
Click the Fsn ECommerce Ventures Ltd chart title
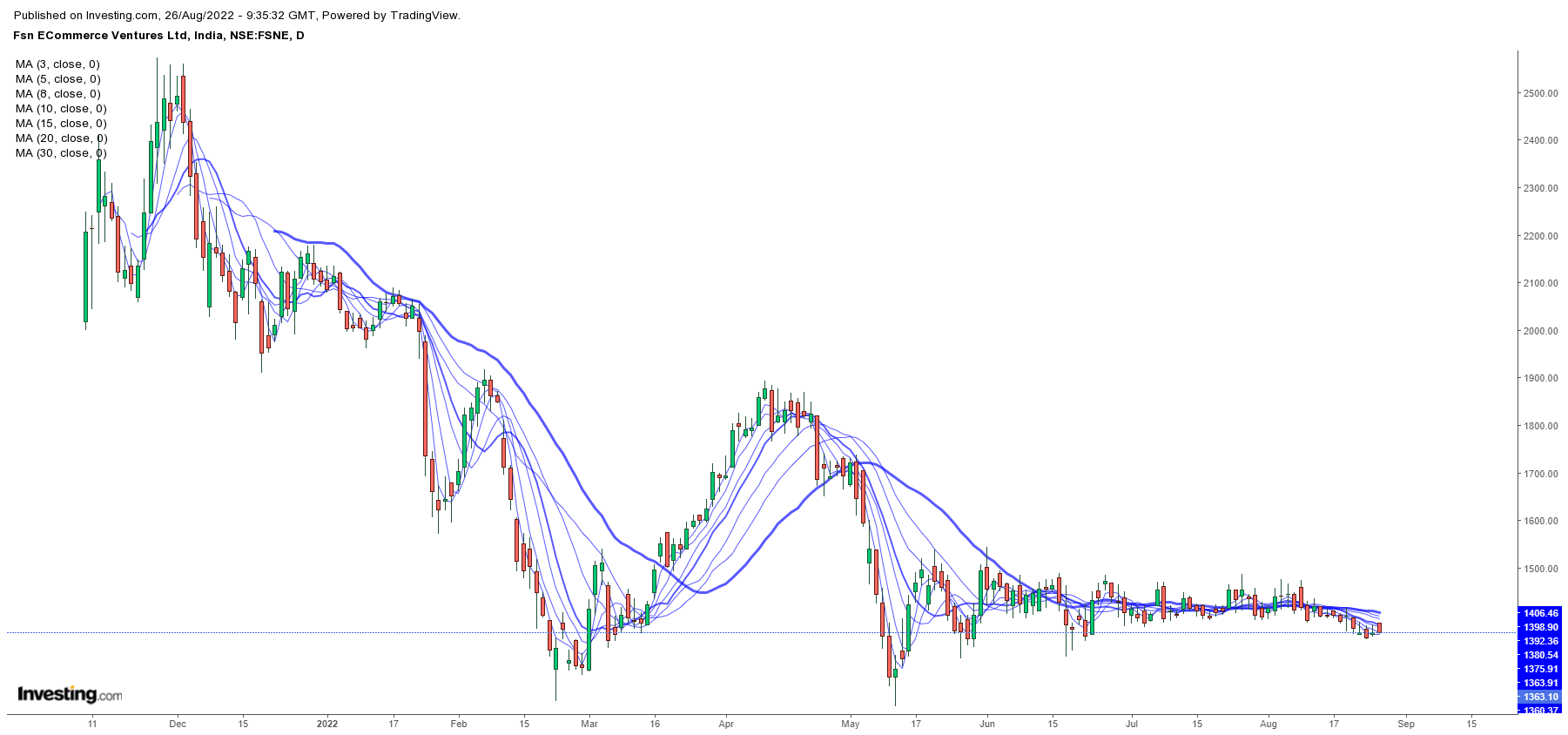pyautogui.click(x=158, y=36)
